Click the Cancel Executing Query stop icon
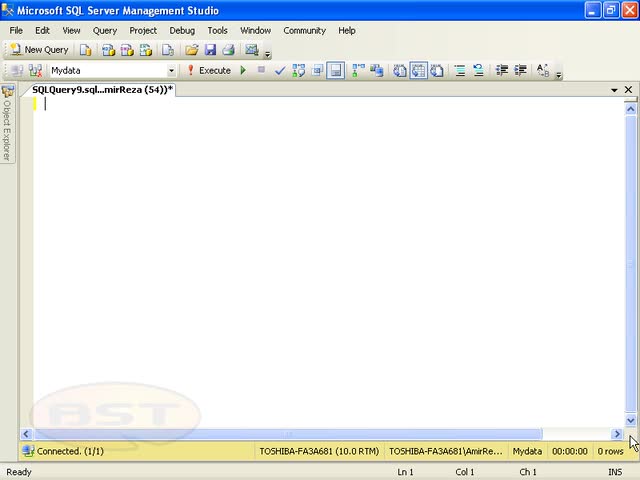 click(x=261, y=70)
